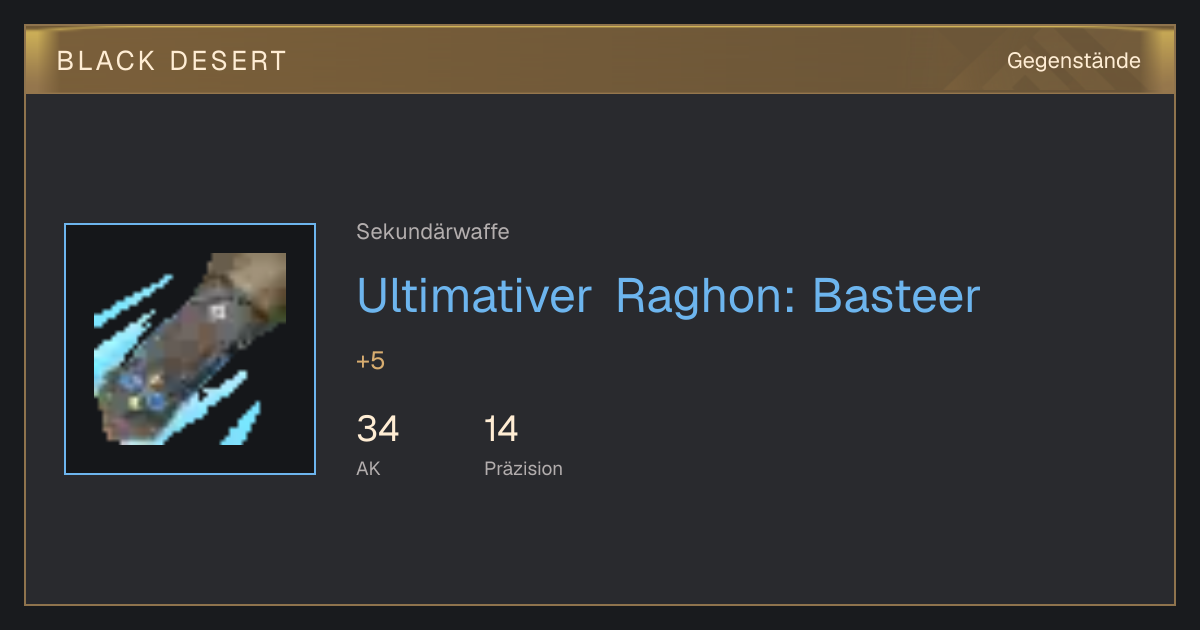Click the tan cloth part of item image

(x=250, y=276)
